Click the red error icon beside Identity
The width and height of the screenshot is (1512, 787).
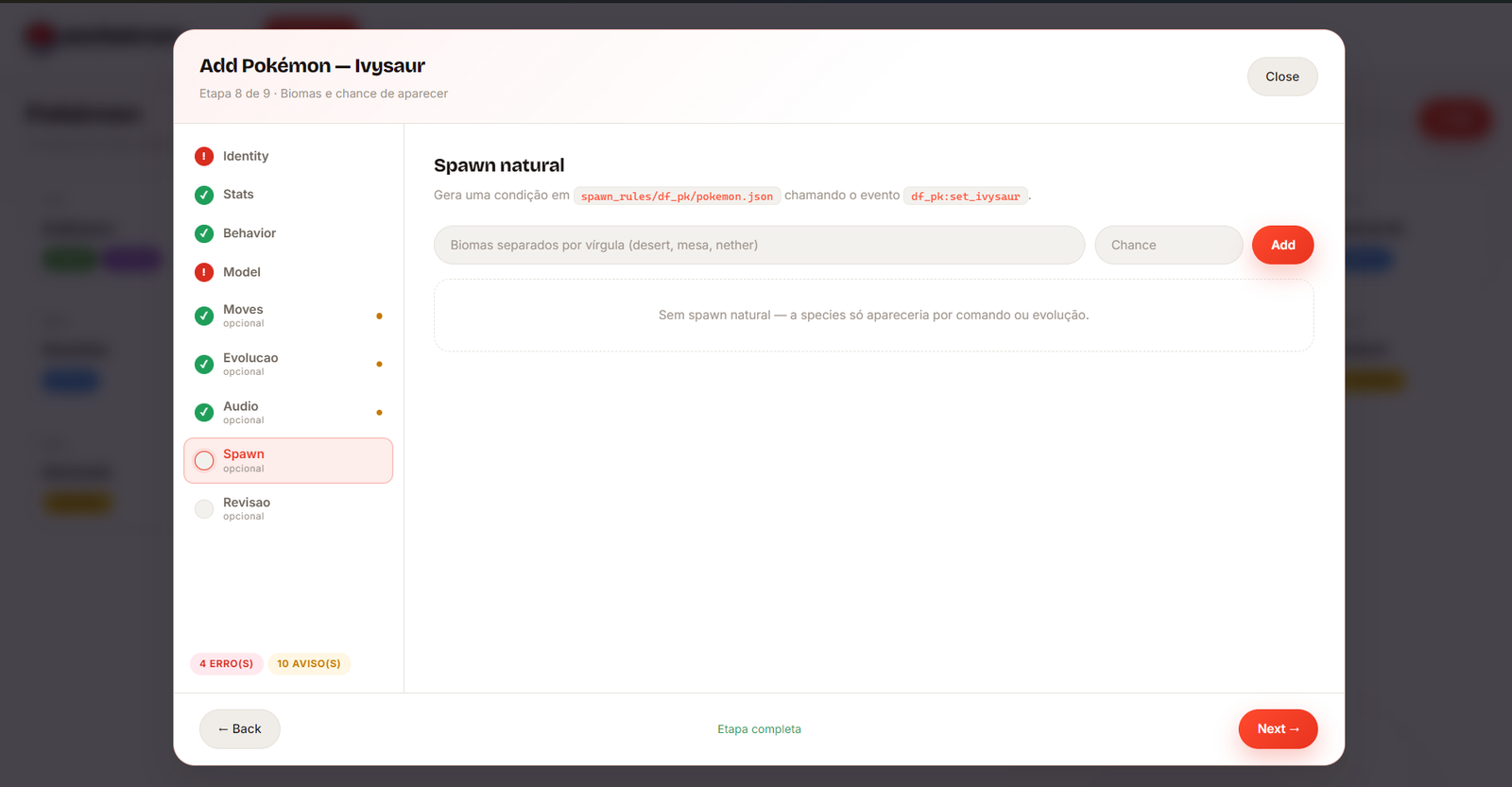click(204, 156)
